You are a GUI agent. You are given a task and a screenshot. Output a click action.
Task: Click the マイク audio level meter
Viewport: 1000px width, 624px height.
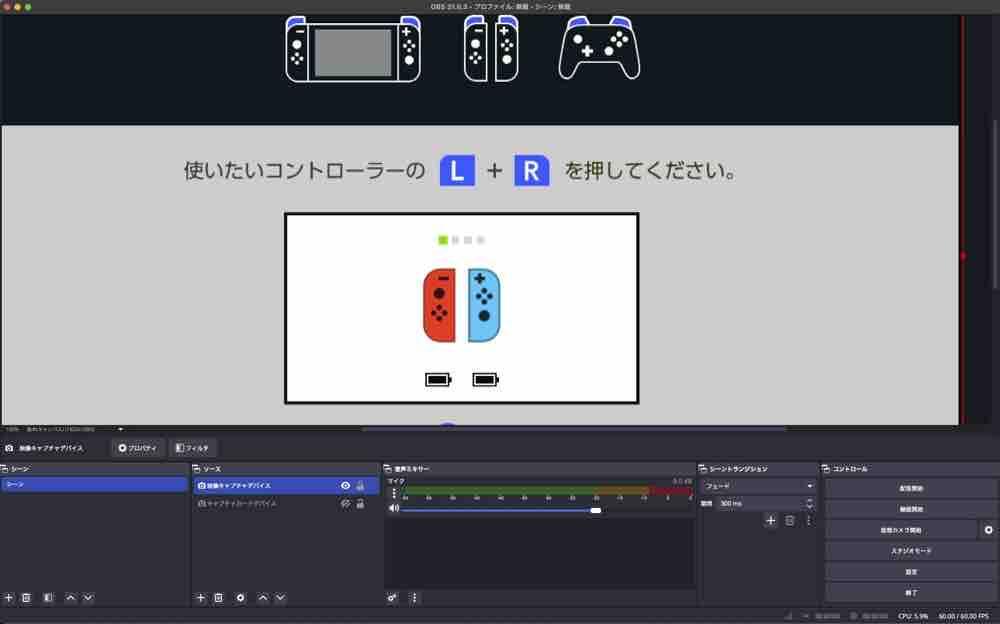pos(548,491)
